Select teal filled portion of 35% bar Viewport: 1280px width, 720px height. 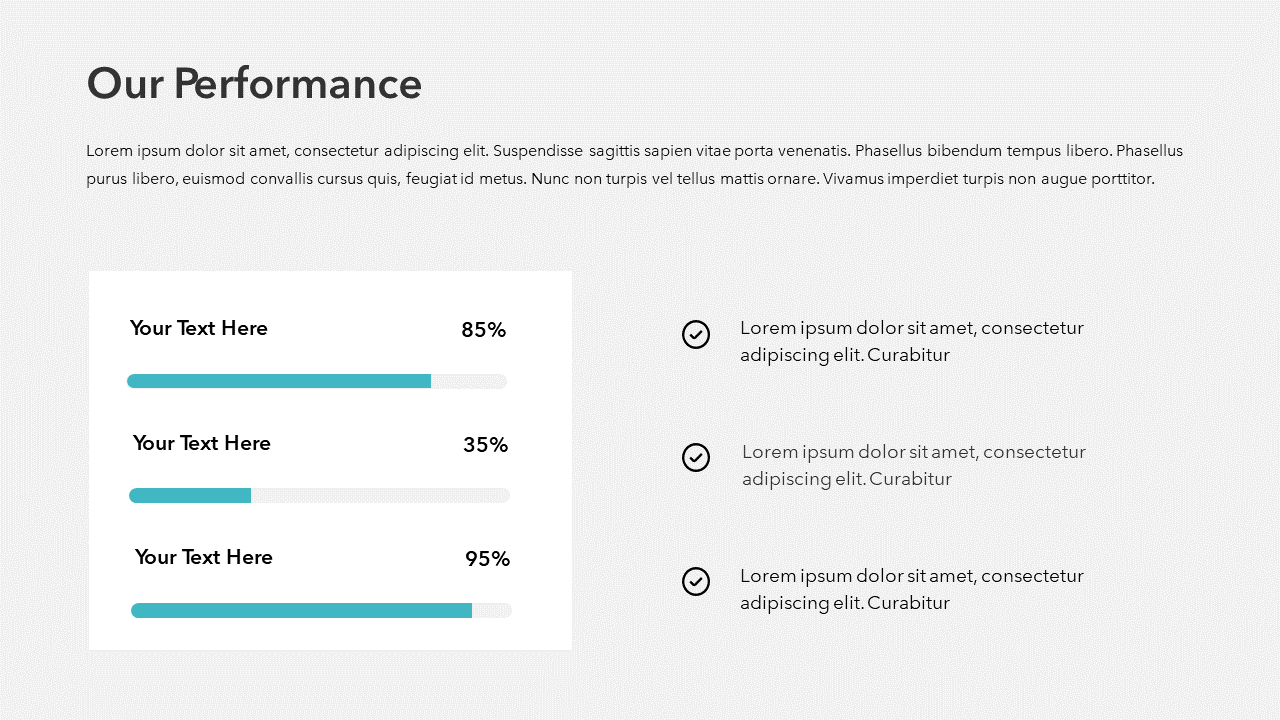(190, 495)
